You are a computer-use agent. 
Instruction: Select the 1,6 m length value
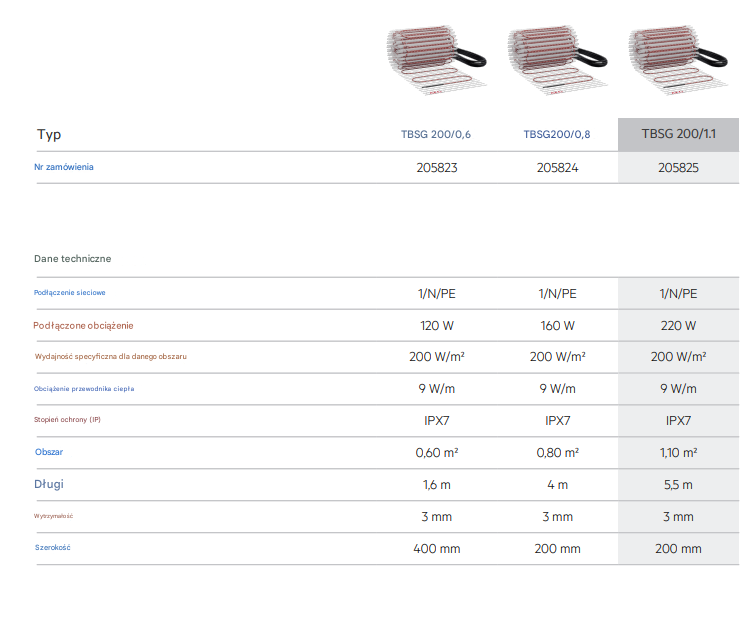pyautogui.click(x=437, y=485)
